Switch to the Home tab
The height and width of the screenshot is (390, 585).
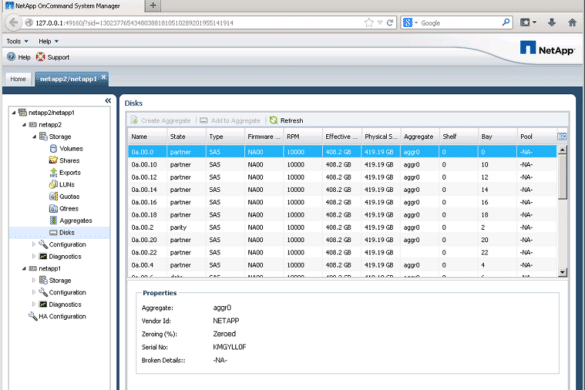pos(18,79)
